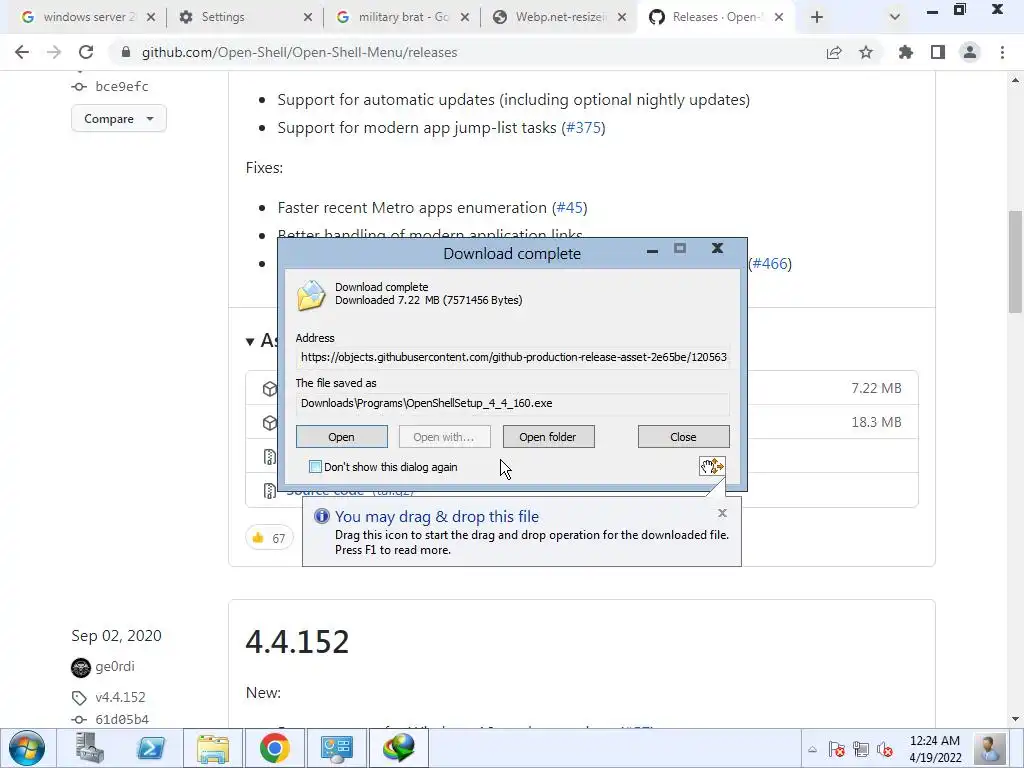Open a new browser tab

tap(817, 17)
